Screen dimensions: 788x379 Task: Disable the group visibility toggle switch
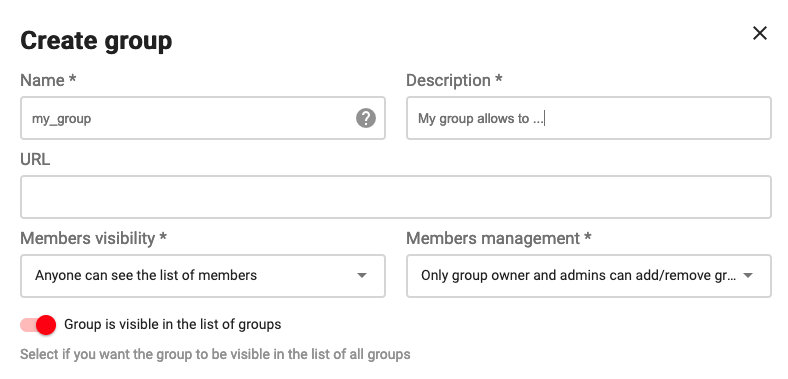38,325
